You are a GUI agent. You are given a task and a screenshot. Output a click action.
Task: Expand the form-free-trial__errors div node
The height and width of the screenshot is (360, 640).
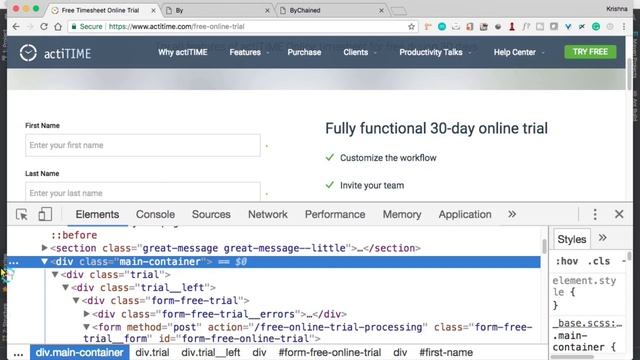[87, 314]
